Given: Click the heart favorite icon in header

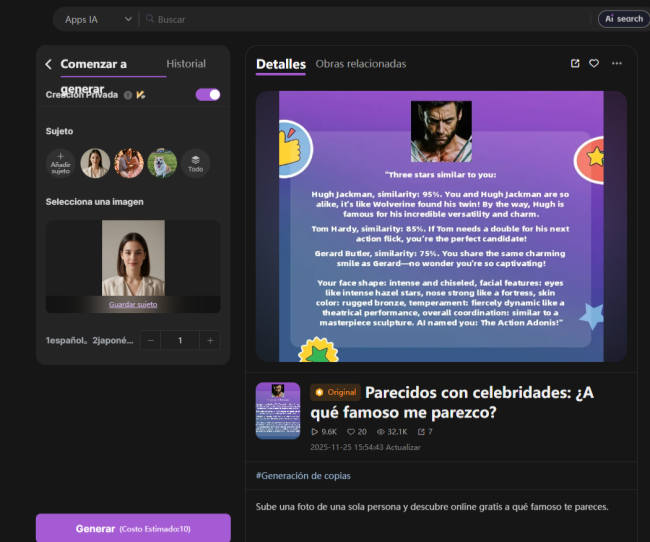Looking at the screenshot, I should pos(594,63).
